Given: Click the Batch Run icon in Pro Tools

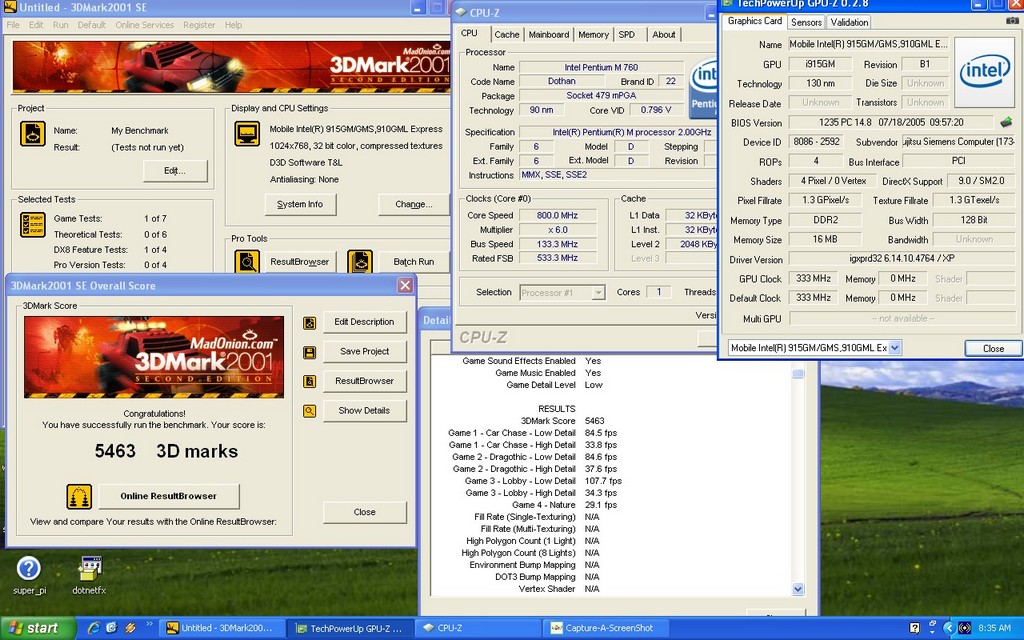Looking at the screenshot, I should tap(360, 262).
